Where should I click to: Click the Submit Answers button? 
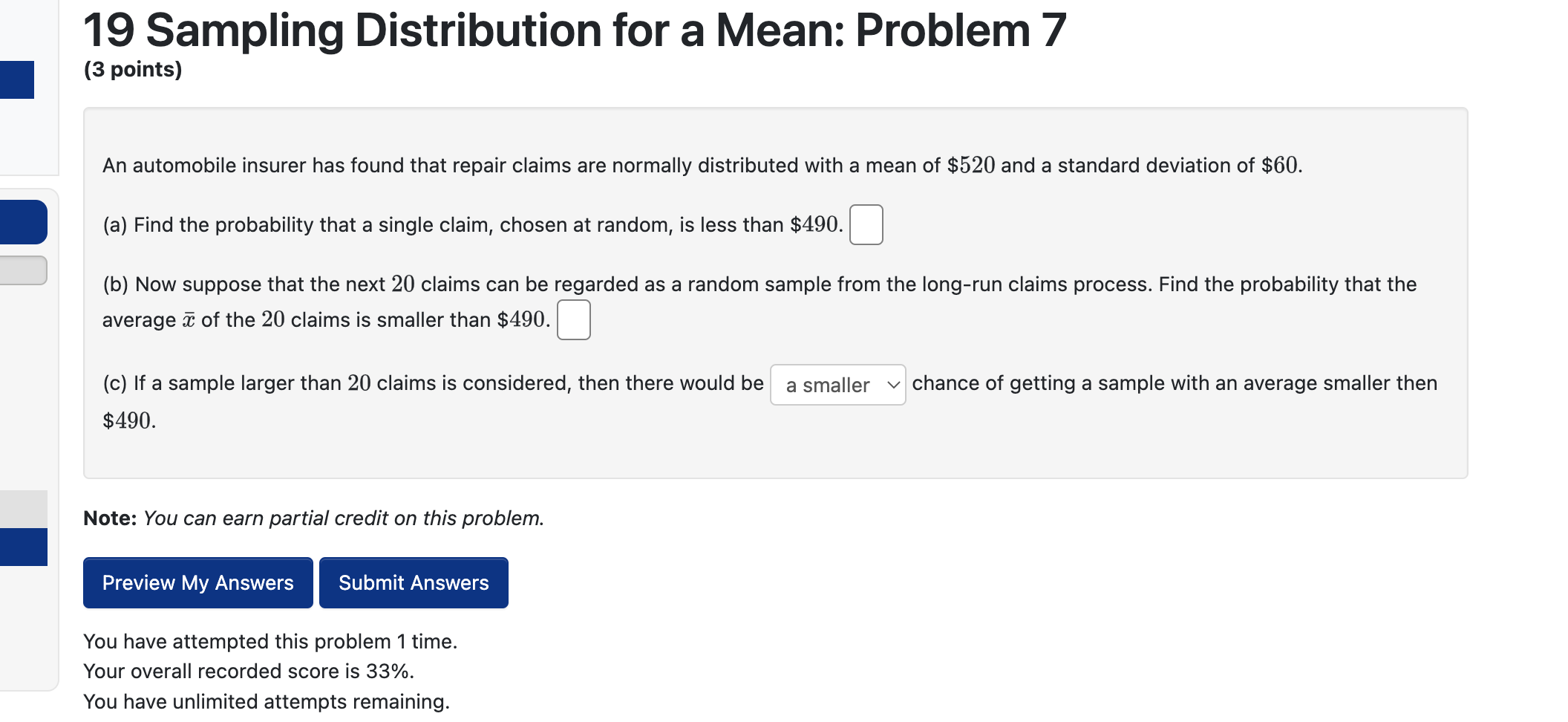414,582
